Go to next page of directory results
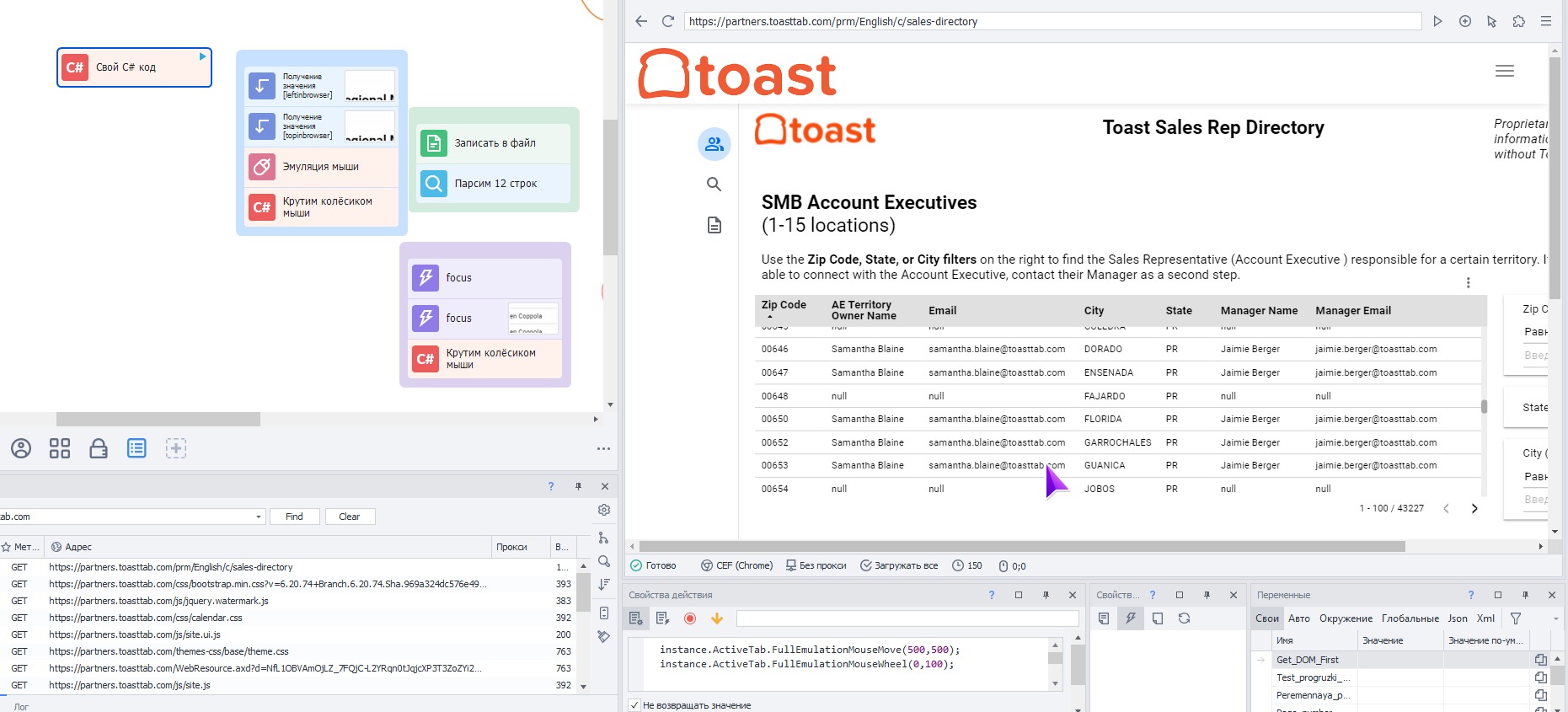This screenshot has height=712, width=1568. (x=1474, y=508)
